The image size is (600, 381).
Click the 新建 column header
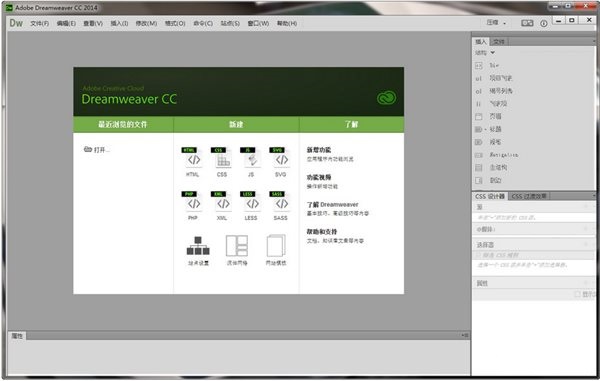point(236,124)
